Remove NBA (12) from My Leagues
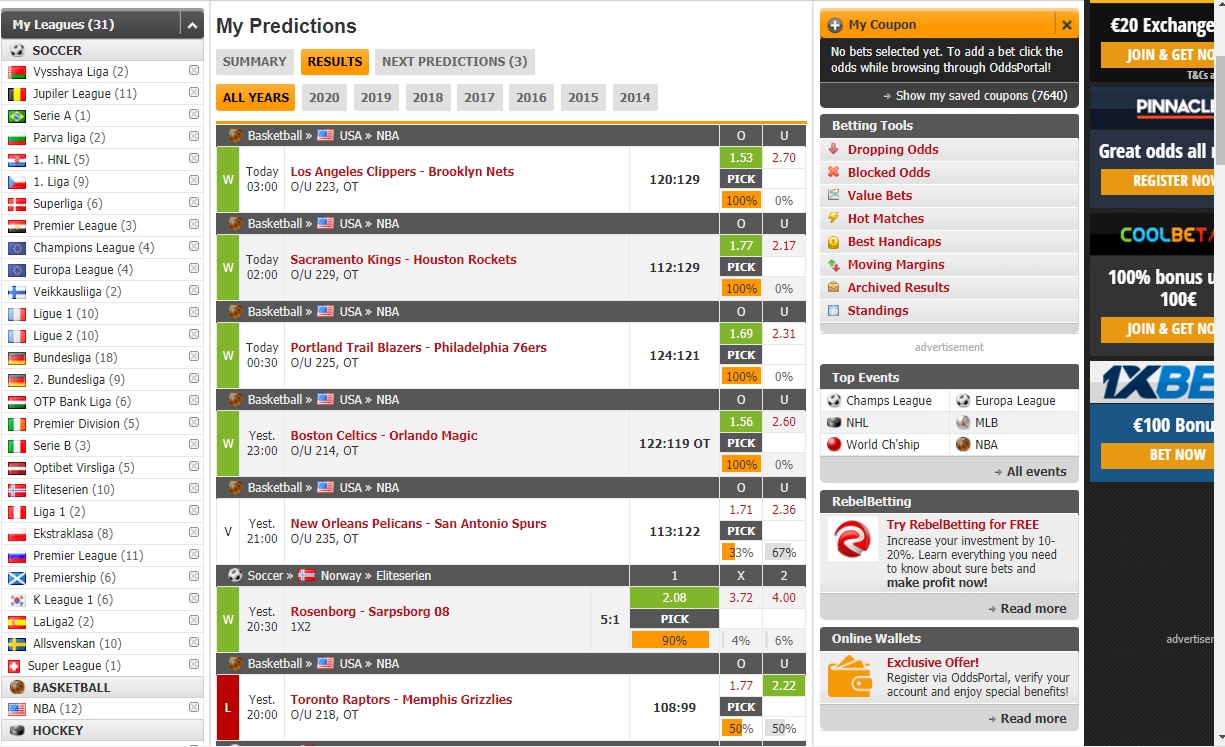This screenshot has height=747, width=1225. coord(194,708)
